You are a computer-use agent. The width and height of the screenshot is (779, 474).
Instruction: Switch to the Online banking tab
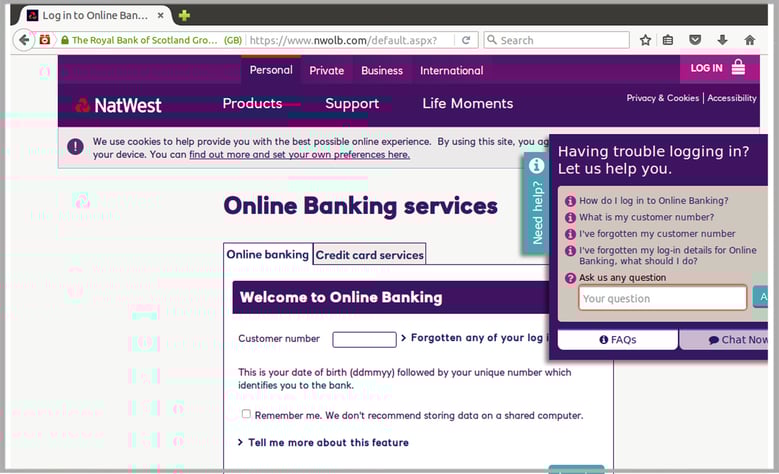268,254
